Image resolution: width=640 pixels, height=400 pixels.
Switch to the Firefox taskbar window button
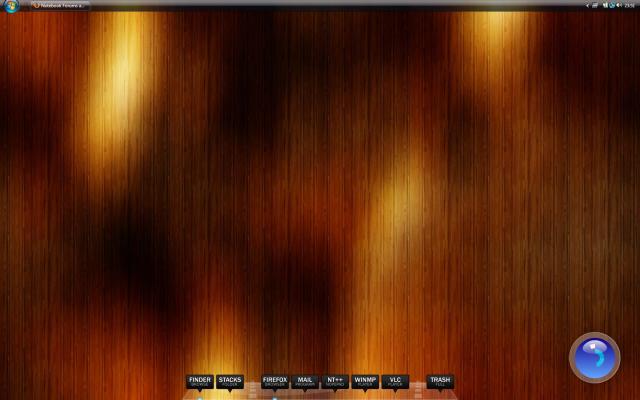[60, 6]
